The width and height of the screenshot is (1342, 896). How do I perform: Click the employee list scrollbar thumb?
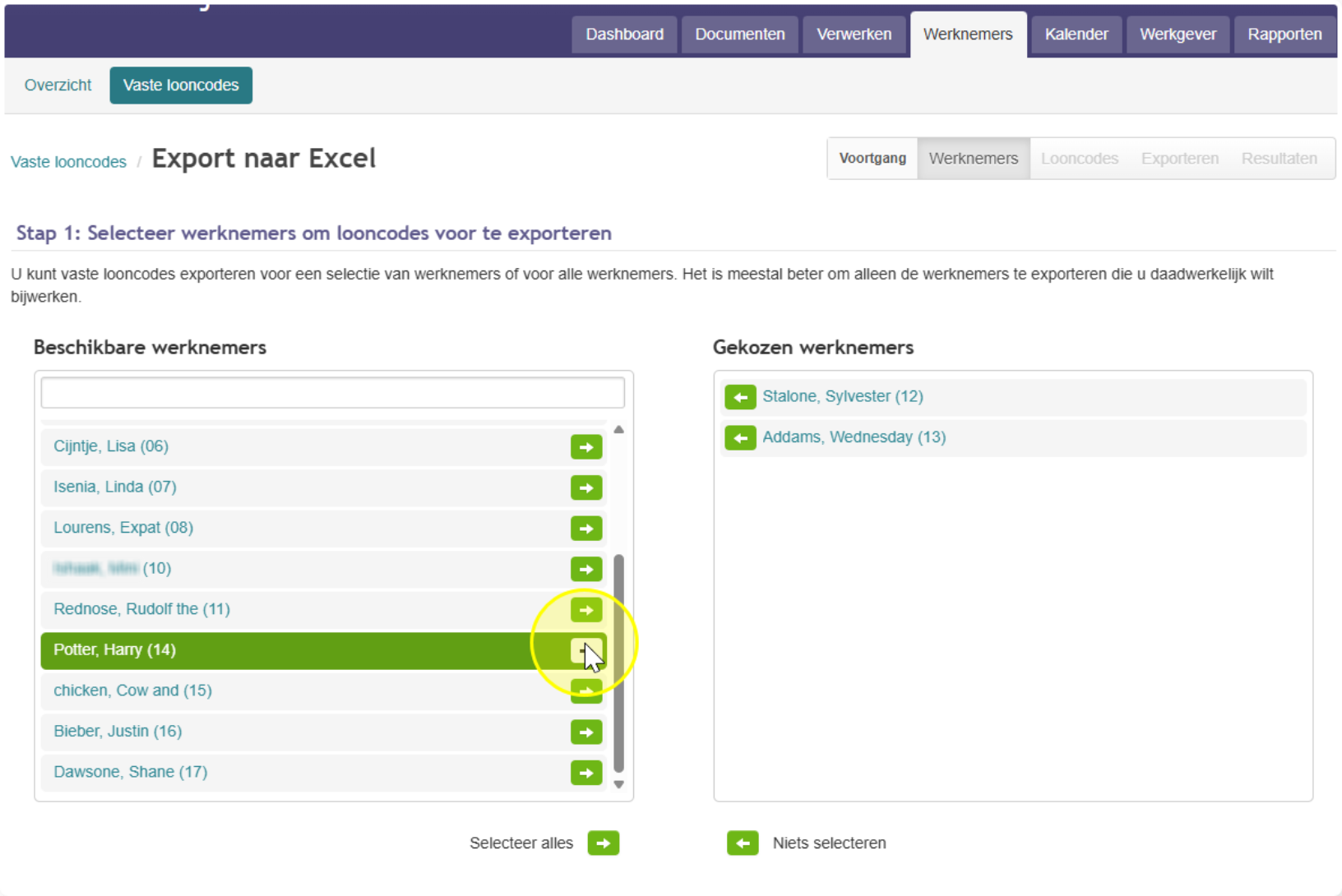pos(619,664)
